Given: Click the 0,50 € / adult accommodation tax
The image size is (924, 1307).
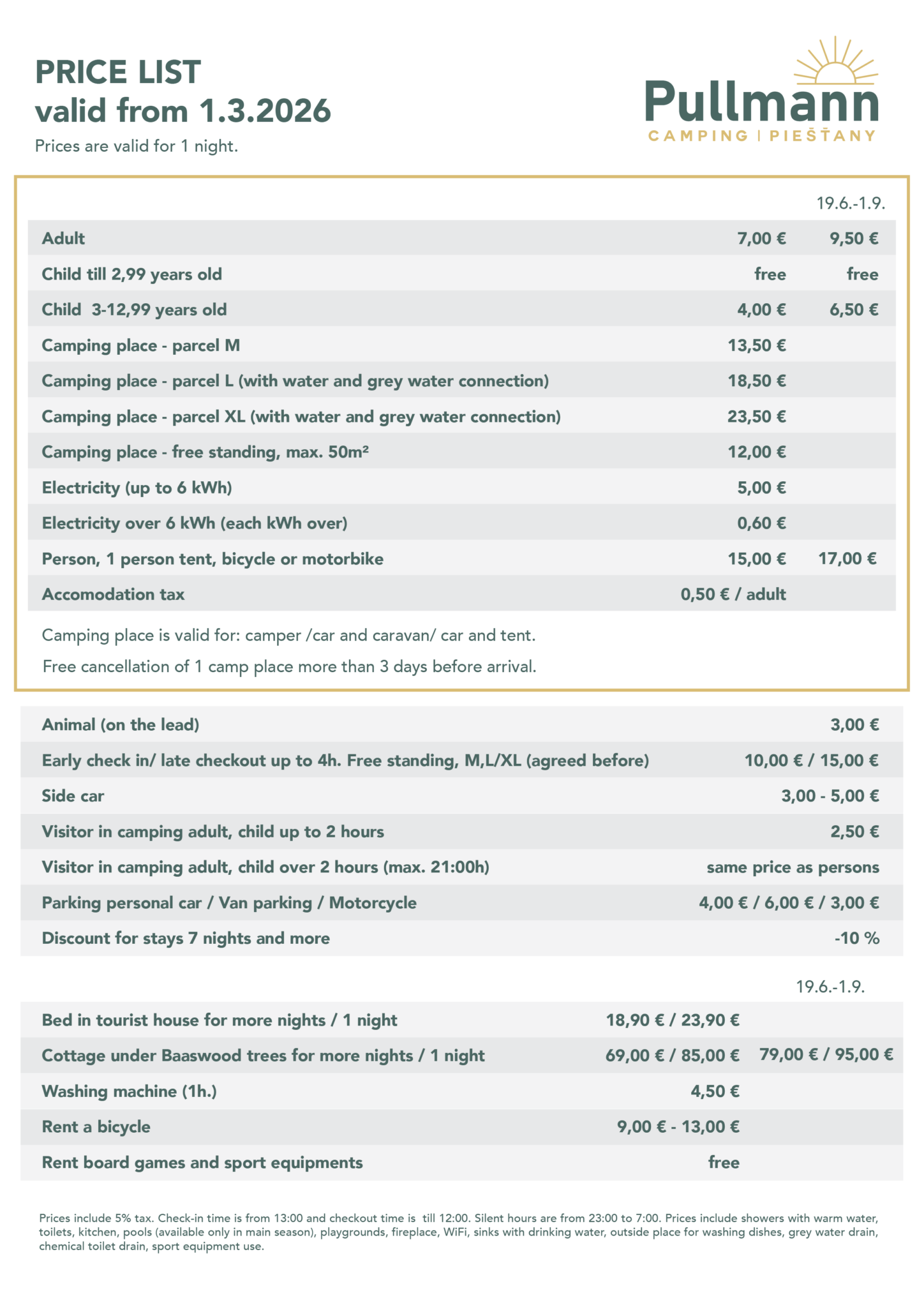Looking at the screenshot, I should 733,594.
